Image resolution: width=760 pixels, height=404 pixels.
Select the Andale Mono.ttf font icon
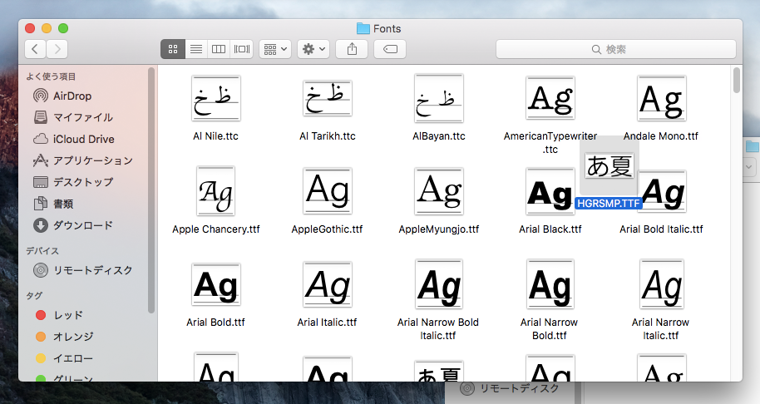coord(662,98)
